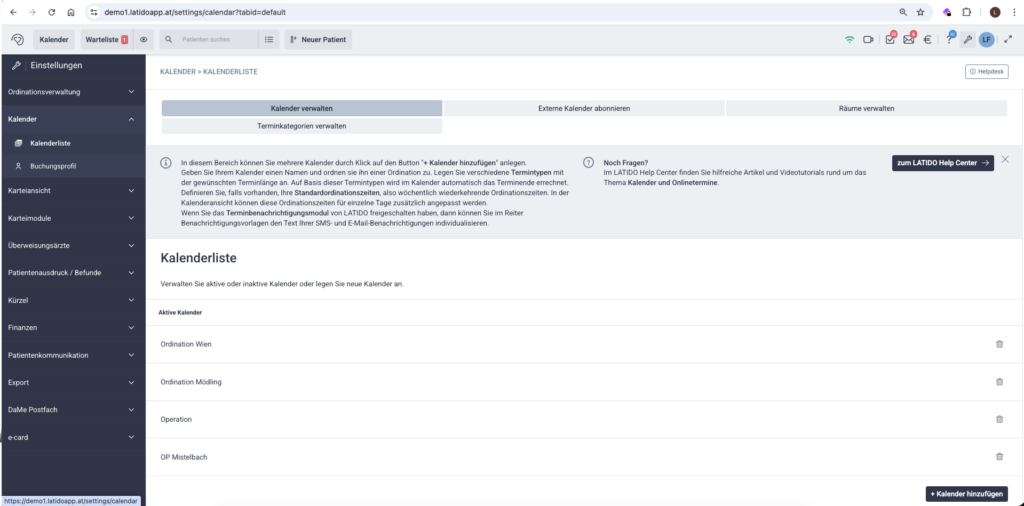Click trash icon for OP Mistelbach
The height and width of the screenshot is (506, 1024).
pos(998,457)
